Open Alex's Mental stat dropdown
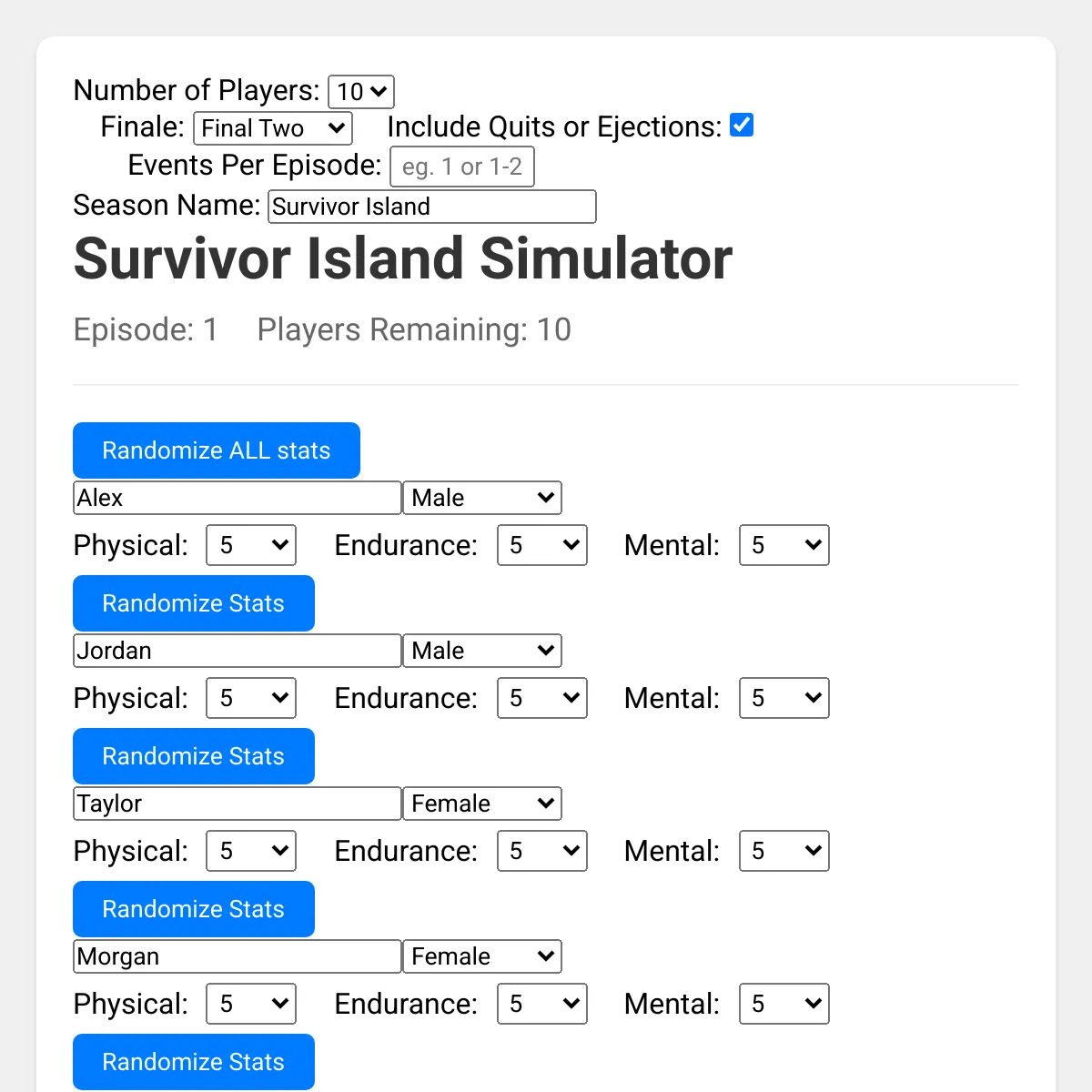 pos(784,545)
